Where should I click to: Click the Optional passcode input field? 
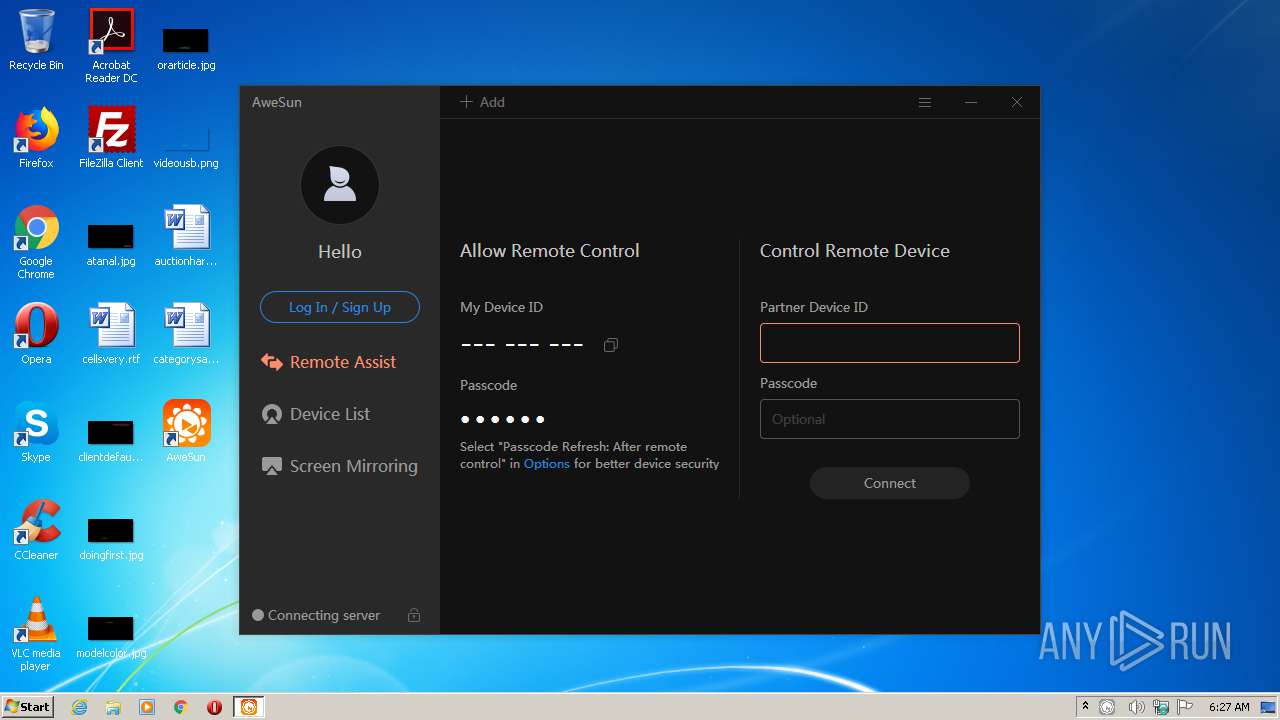point(890,419)
